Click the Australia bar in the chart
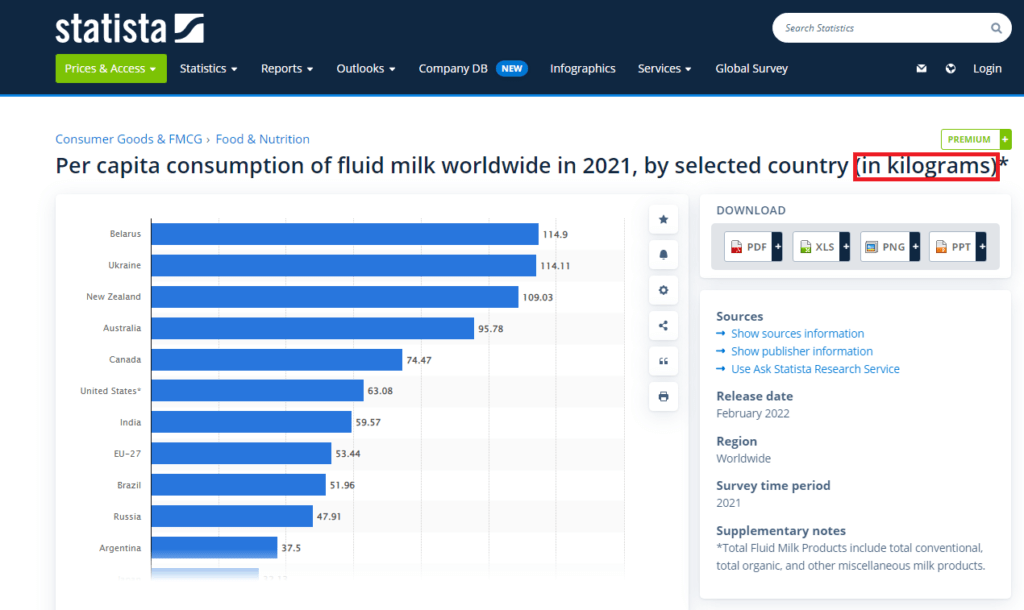1024x610 pixels. pyautogui.click(x=313, y=328)
